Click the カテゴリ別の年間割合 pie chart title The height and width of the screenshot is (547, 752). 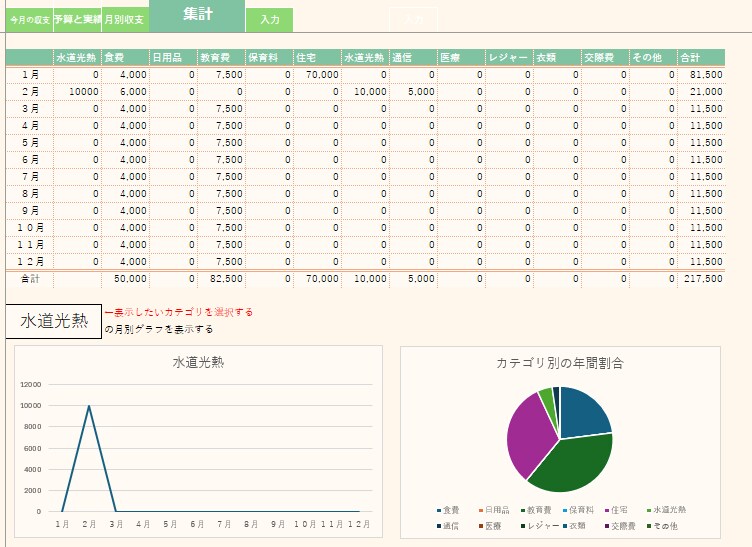click(x=560, y=363)
